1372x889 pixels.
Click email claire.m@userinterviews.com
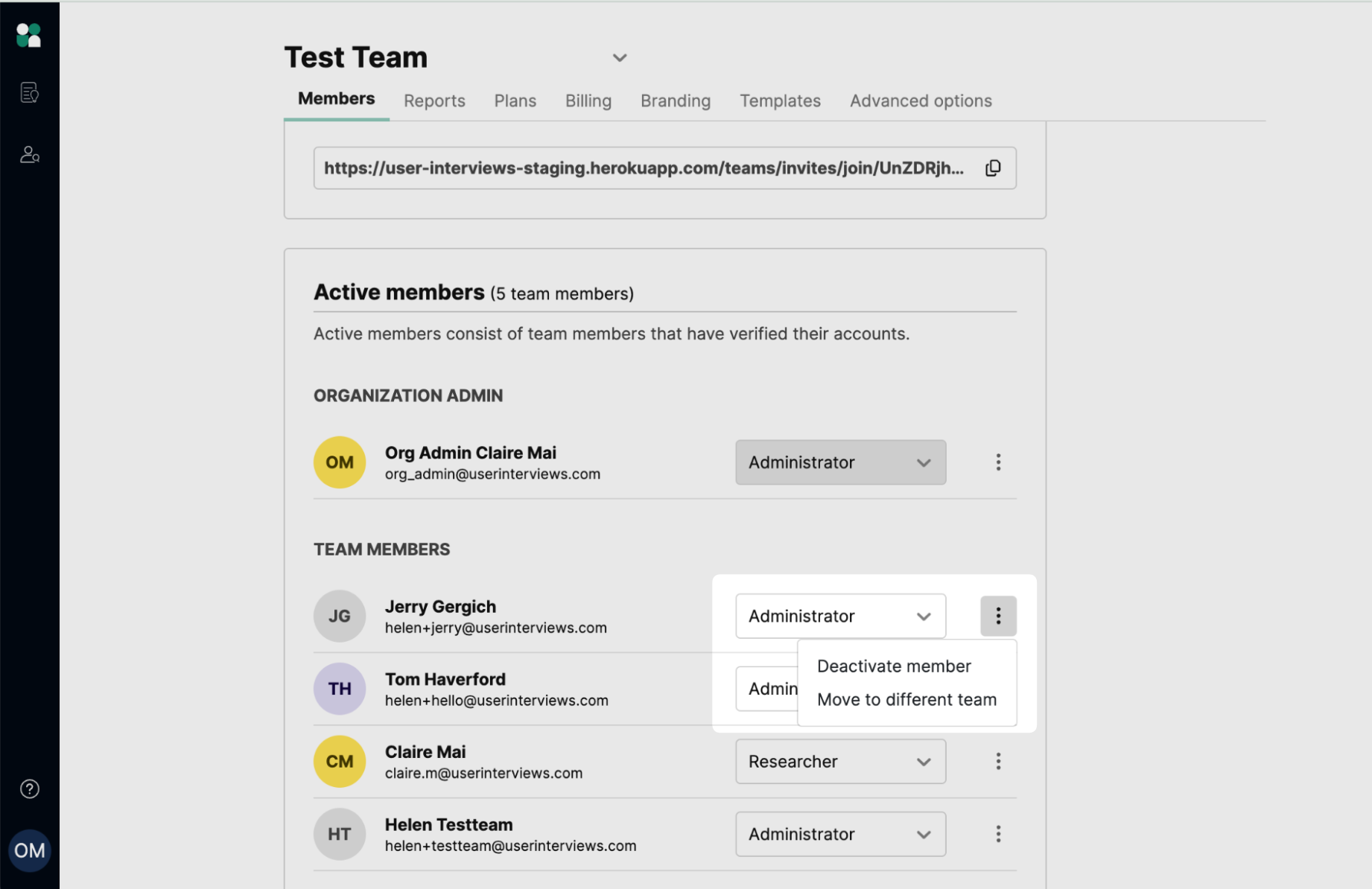coord(483,773)
